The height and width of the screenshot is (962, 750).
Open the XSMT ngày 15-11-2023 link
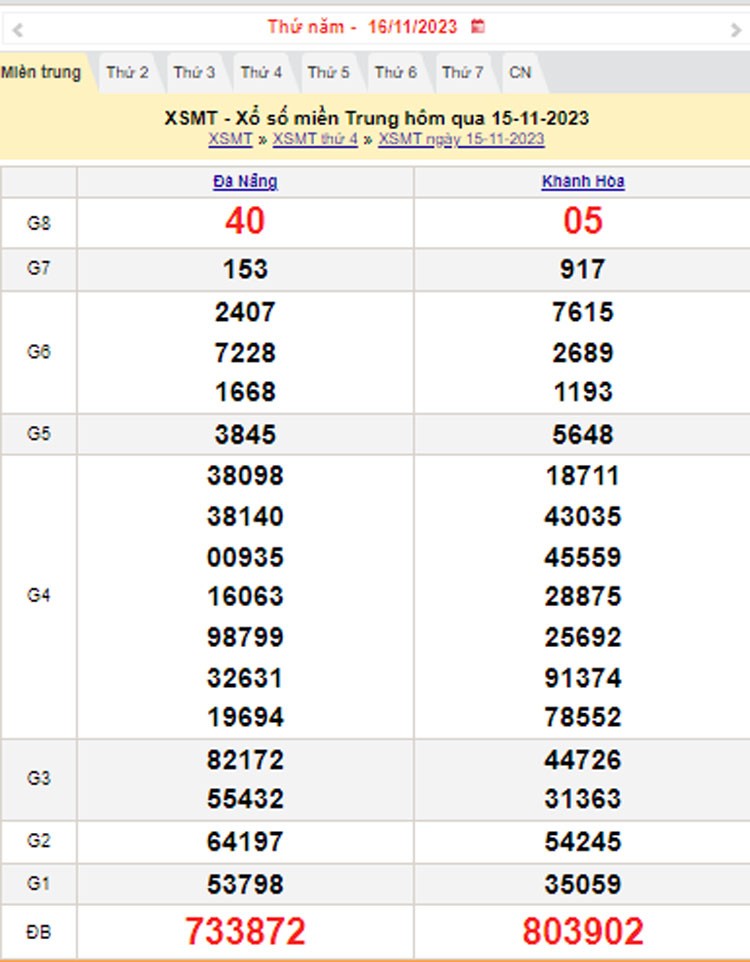(461, 139)
